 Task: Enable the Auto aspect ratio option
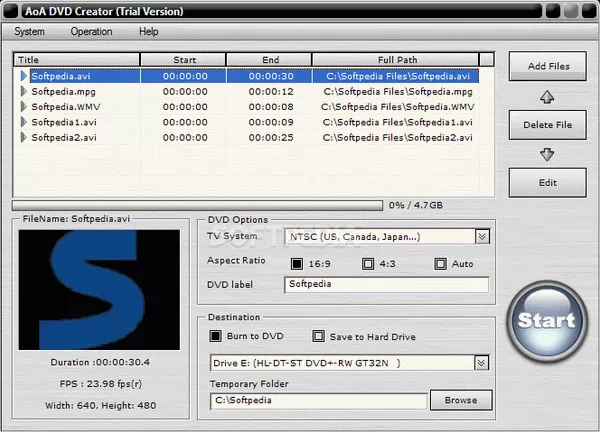pyautogui.click(x=440, y=264)
